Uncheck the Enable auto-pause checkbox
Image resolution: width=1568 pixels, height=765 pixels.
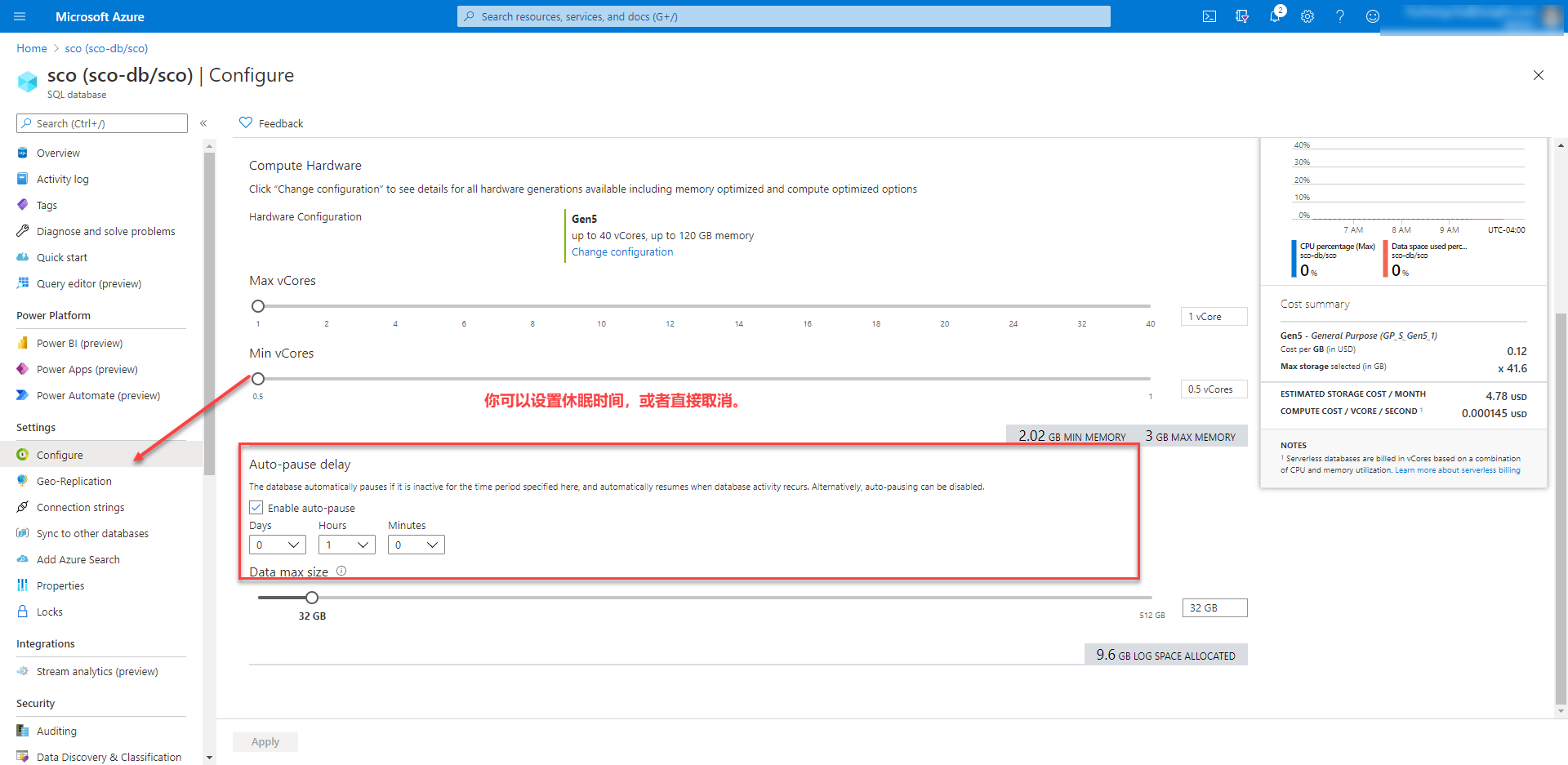(256, 507)
